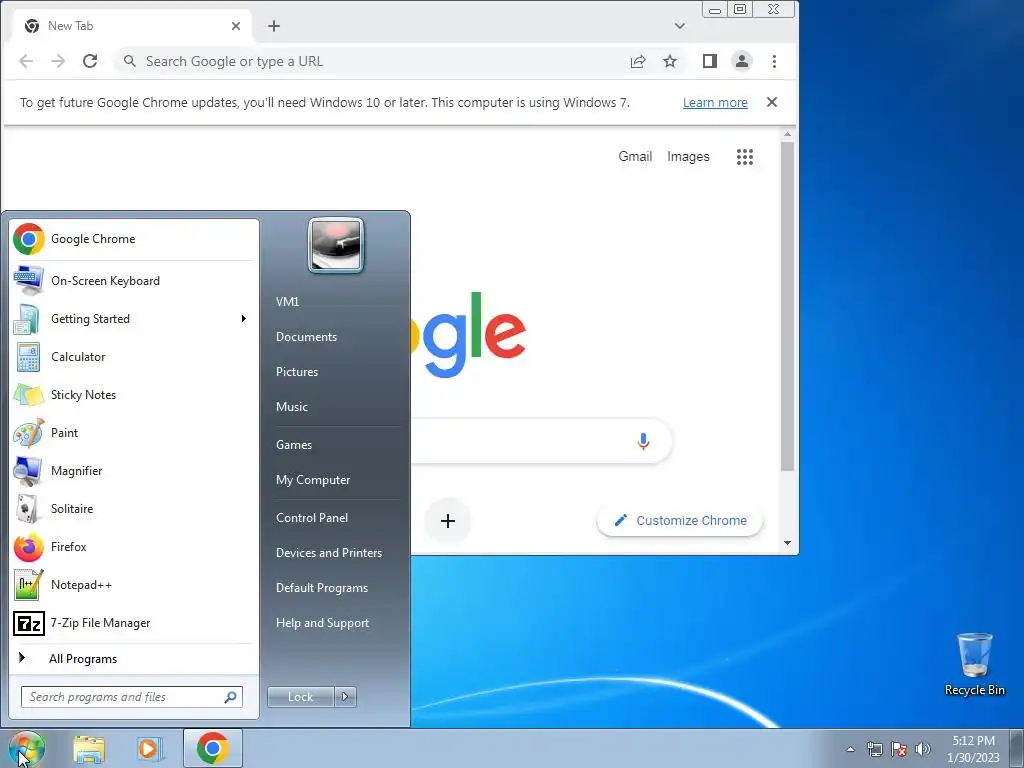This screenshot has width=1024, height=768.
Task: Launch Calculator from Start menu
Action: click(x=133, y=357)
